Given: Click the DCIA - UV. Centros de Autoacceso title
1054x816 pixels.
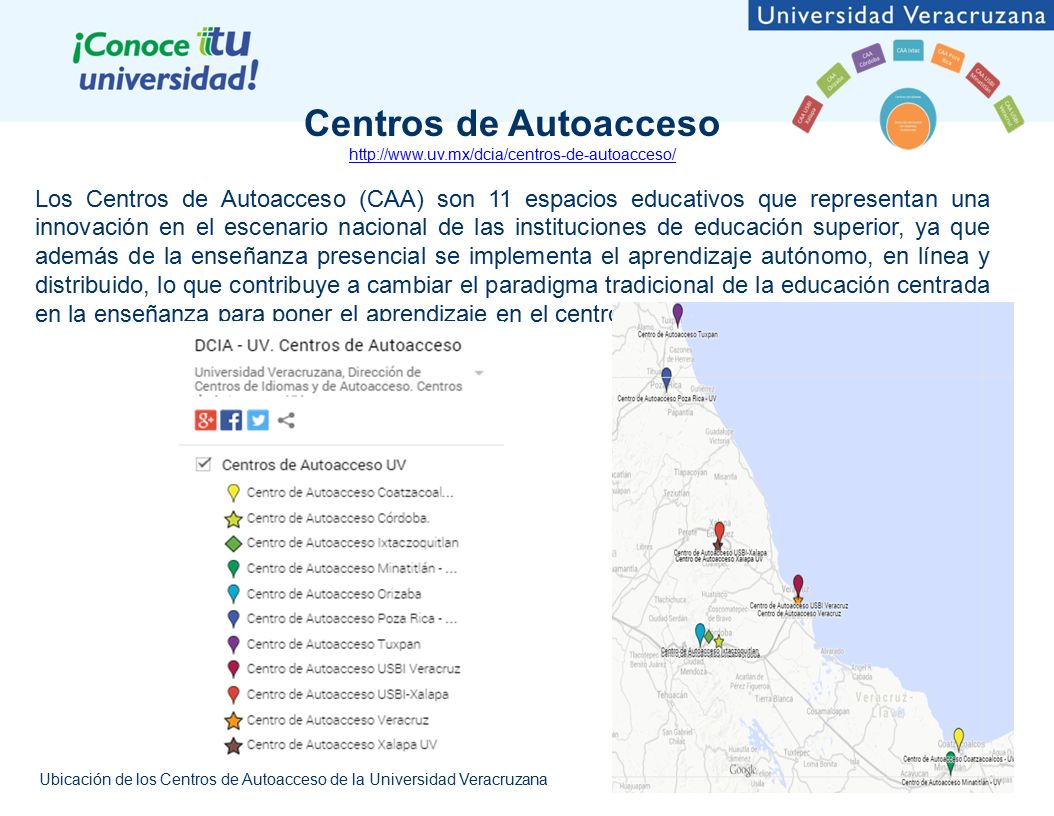Looking at the screenshot, I should pos(328,345).
